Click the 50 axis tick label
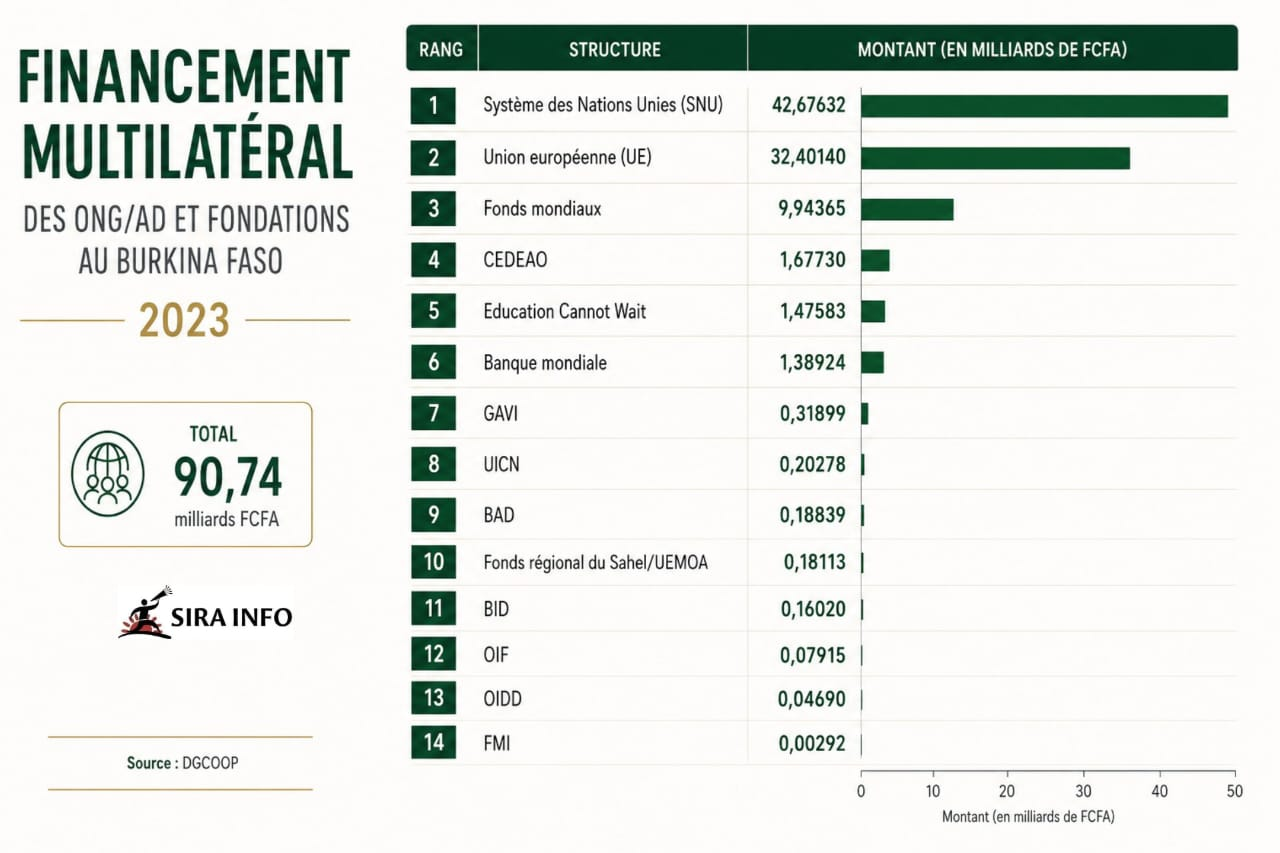This screenshot has width=1280, height=853. [1235, 791]
